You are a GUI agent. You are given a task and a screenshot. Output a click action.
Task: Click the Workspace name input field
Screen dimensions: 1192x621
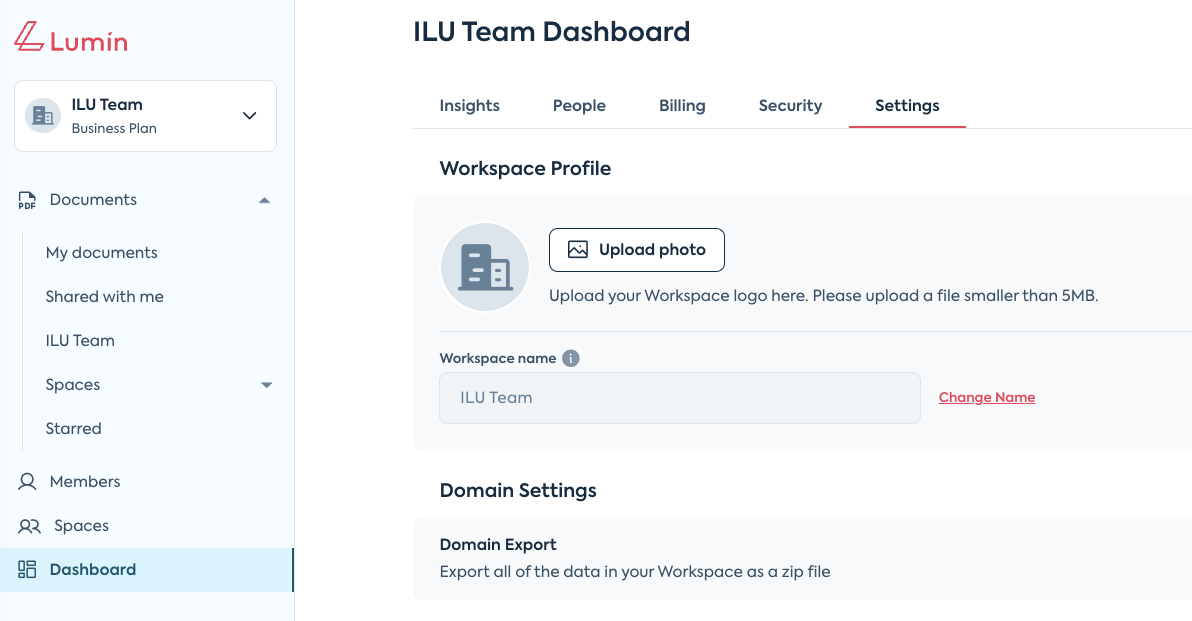click(x=680, y=398)
